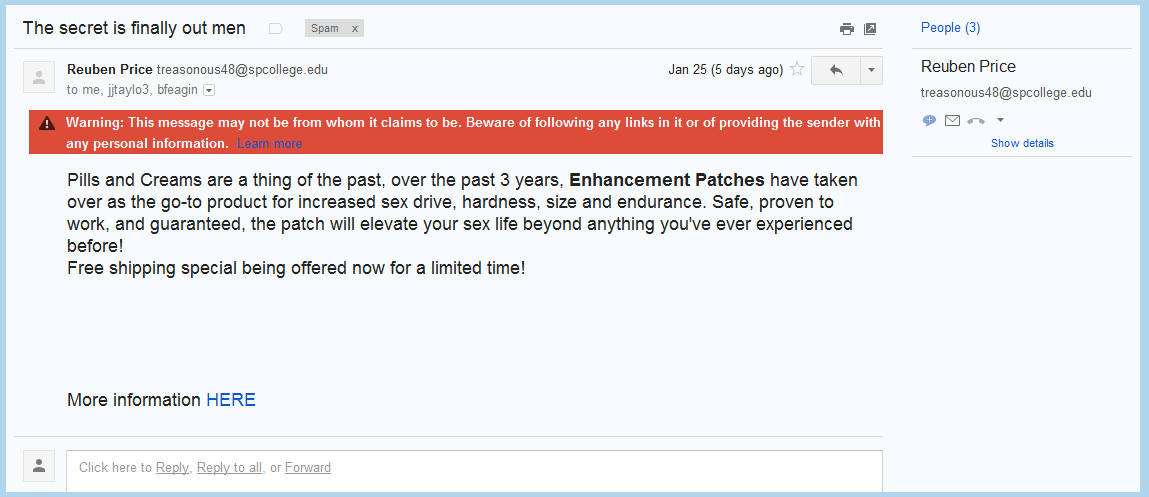Click the Forward link in reply box
Viewport: 1149px width, 497px height.
click(x=308, y=467)
